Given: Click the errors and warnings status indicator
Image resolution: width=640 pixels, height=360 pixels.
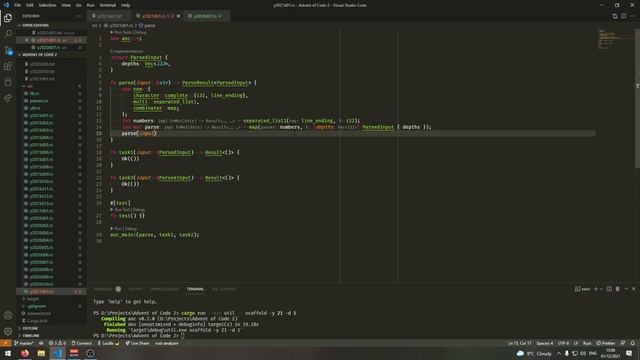Looking at the screenshot, I should (x=57, y=343).
